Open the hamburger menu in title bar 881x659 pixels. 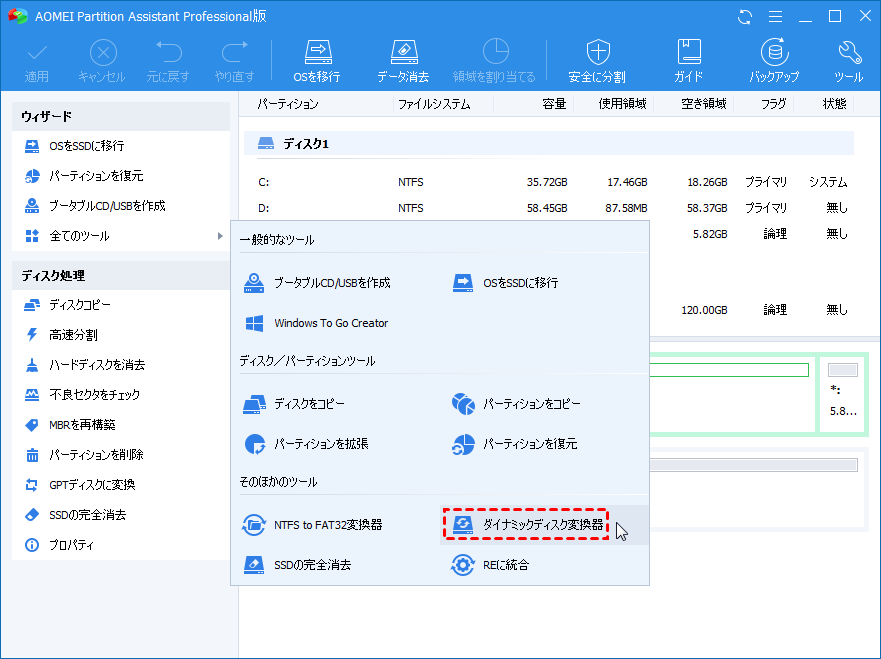(x=775, y=17)
